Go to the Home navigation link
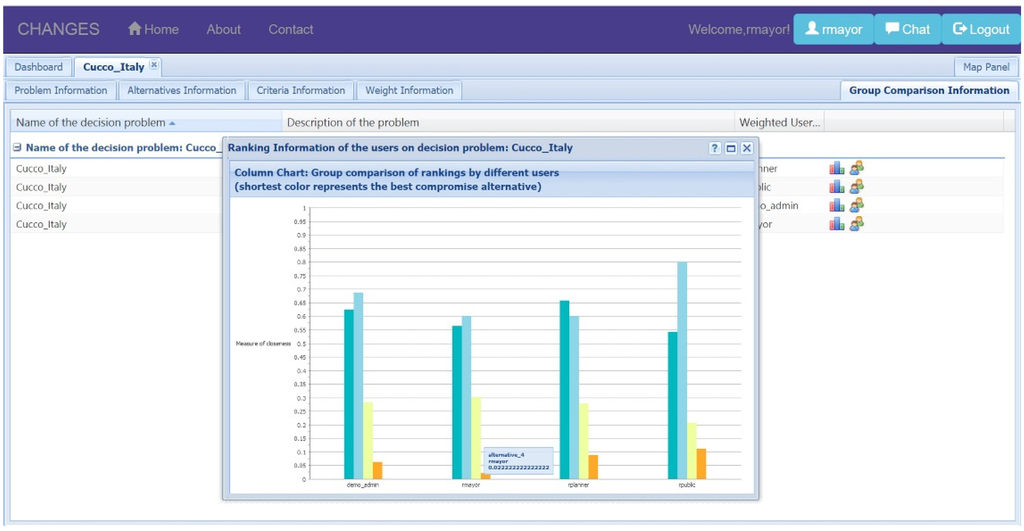This screenshot has height=531, width=1024. tap(153, 29)
